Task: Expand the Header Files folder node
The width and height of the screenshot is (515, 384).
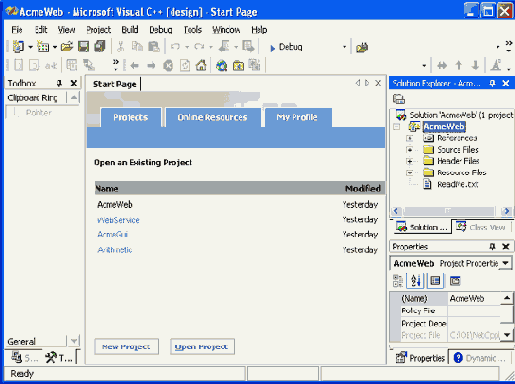Action: point(409,161)
